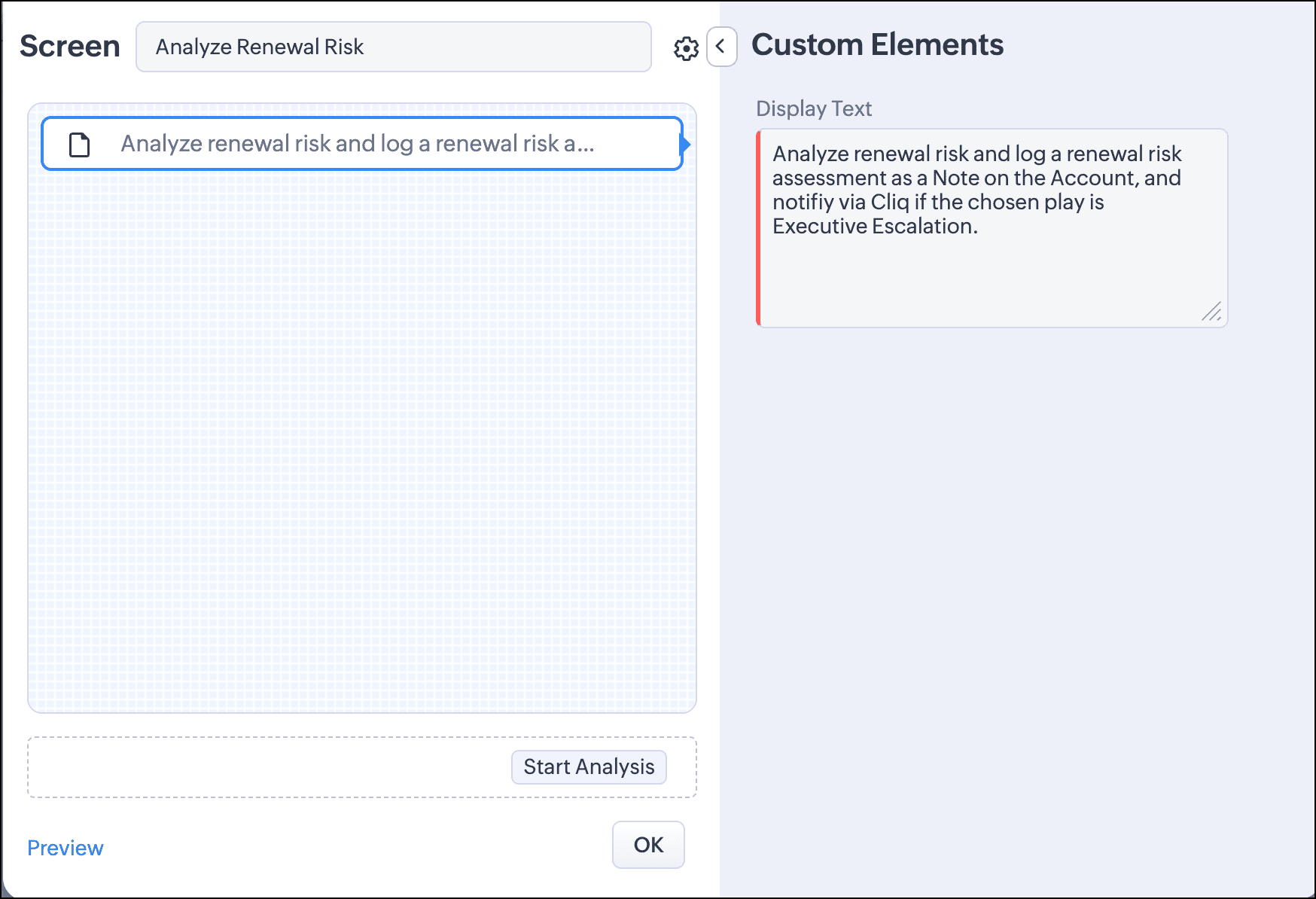
Task: Click the Screen heading label
Action: coord(70,47)
